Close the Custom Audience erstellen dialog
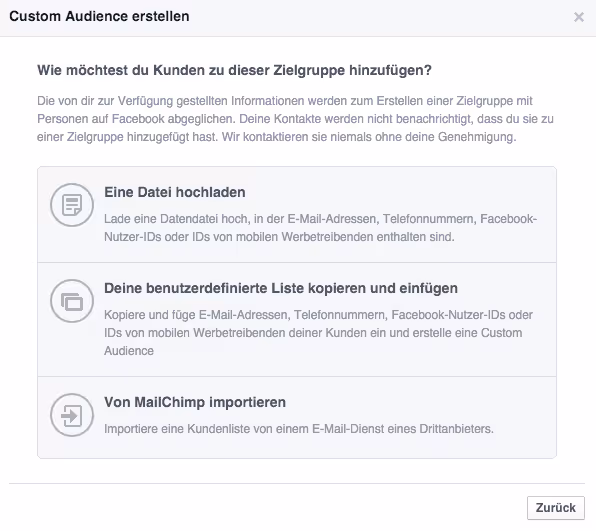596x531 pixels. pyautogui.click(x=579, y=17)
